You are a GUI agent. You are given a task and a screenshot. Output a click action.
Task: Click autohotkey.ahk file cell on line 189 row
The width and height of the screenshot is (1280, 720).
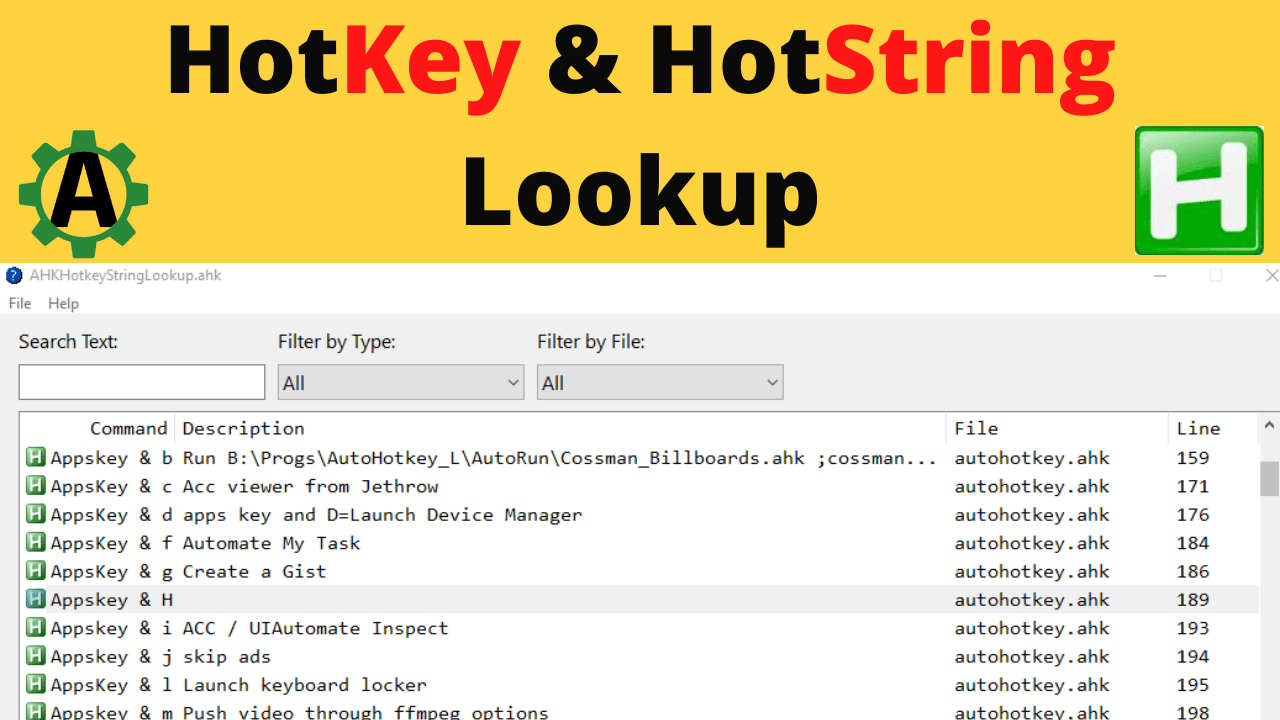[x=1032, y=600]
